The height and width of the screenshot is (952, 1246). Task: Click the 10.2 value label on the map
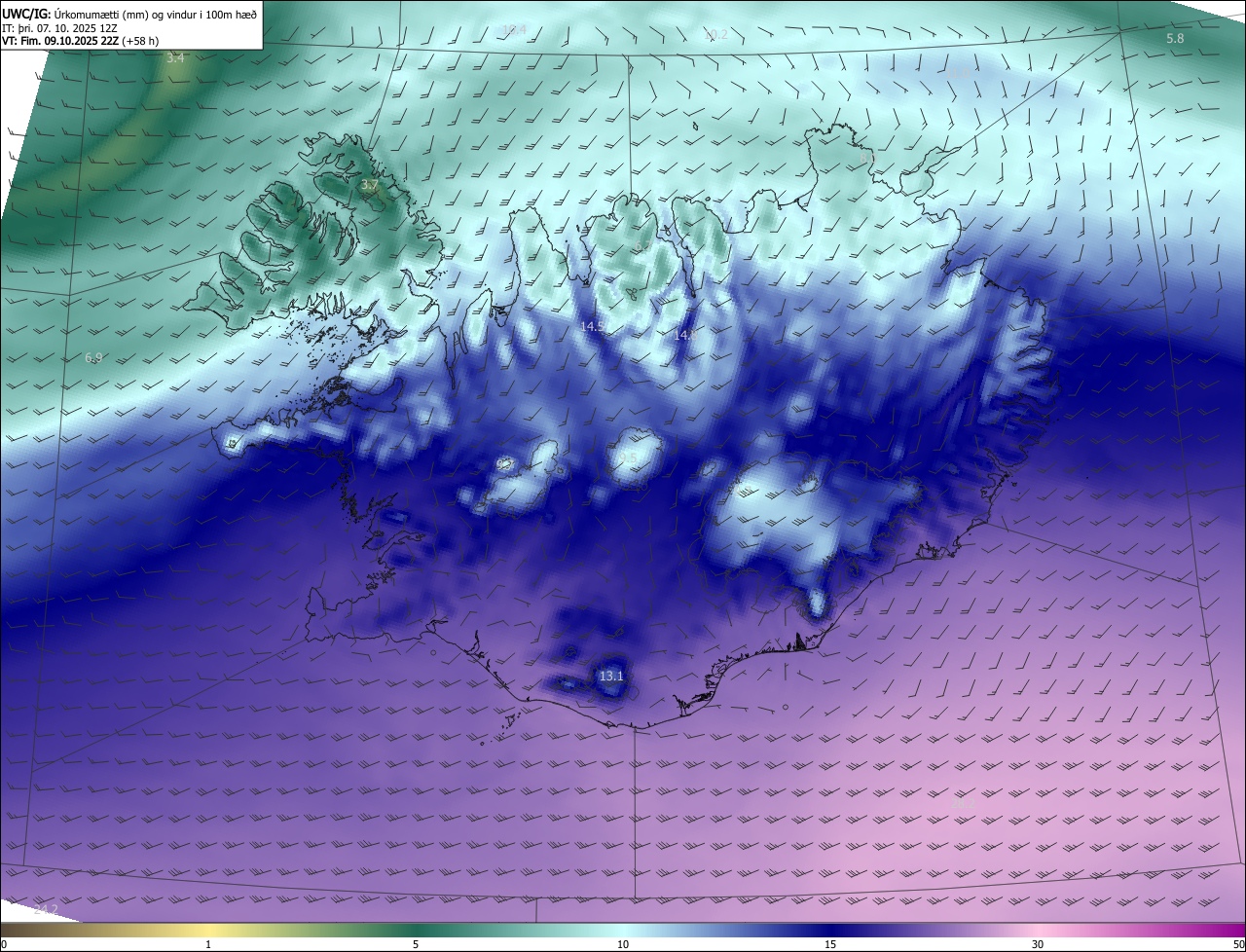tap(716, 35)
